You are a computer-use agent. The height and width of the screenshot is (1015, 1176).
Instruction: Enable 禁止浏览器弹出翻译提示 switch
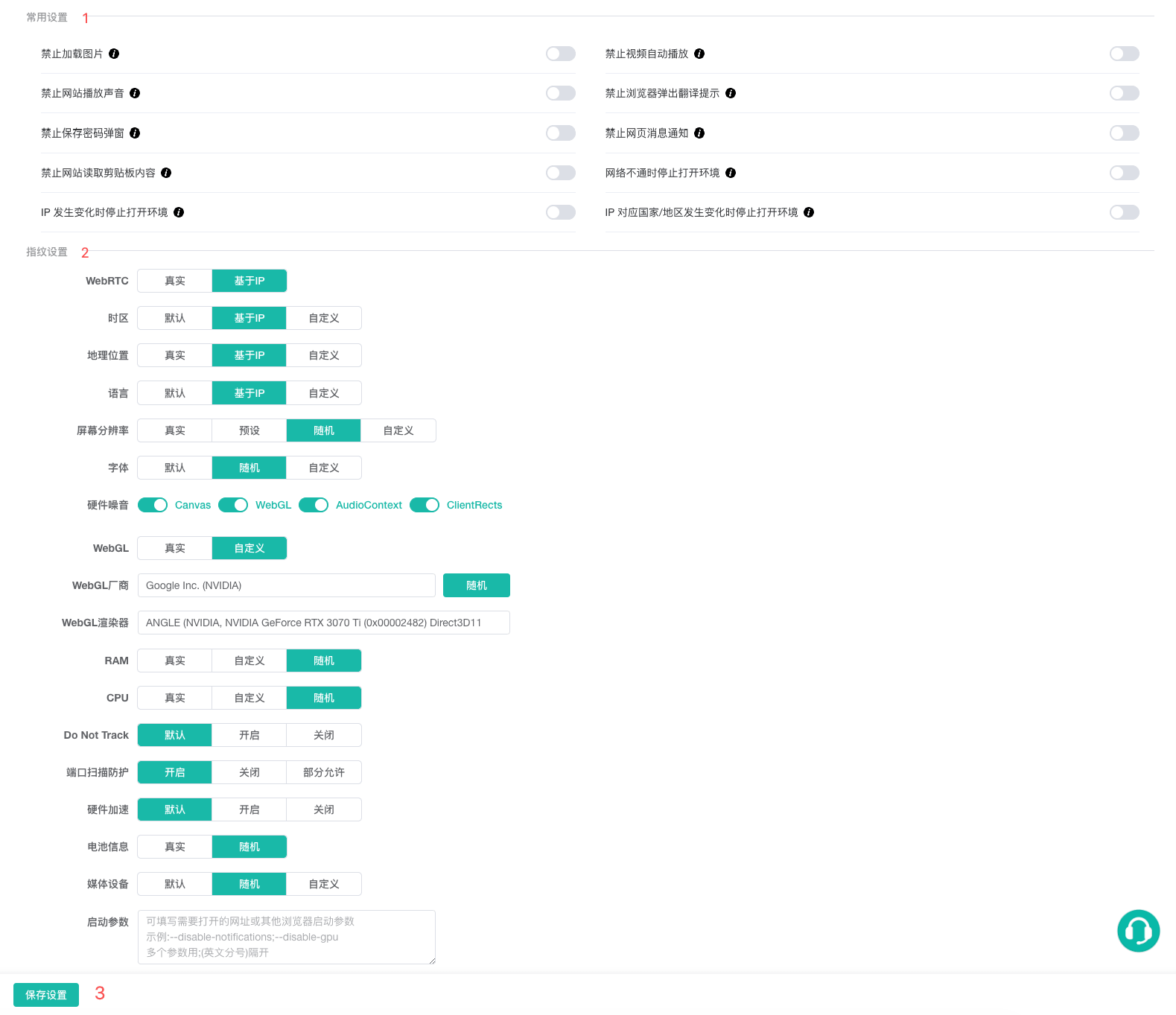click(1125, 93)
